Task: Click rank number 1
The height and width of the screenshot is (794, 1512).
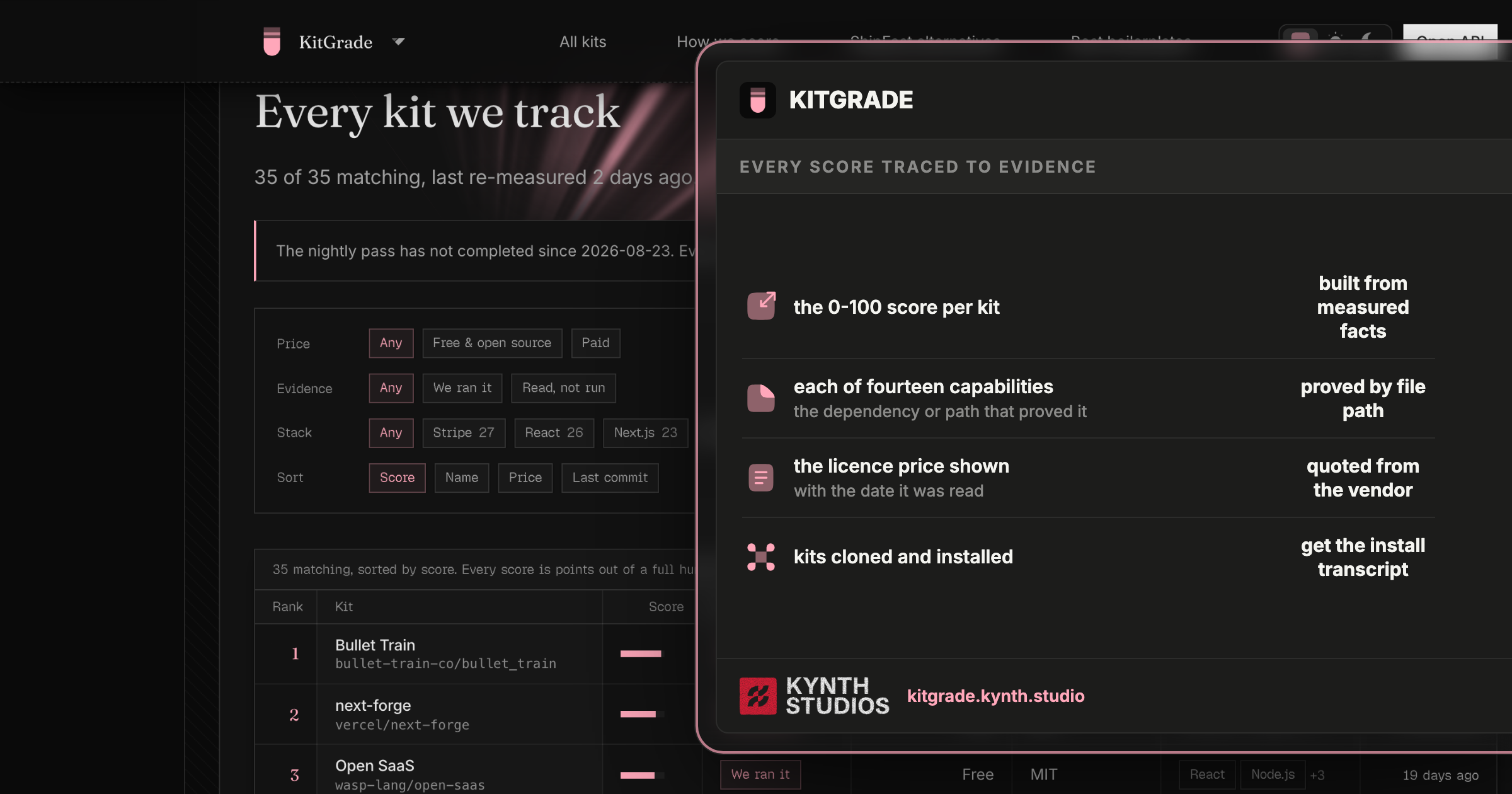Action: [295, 654]
